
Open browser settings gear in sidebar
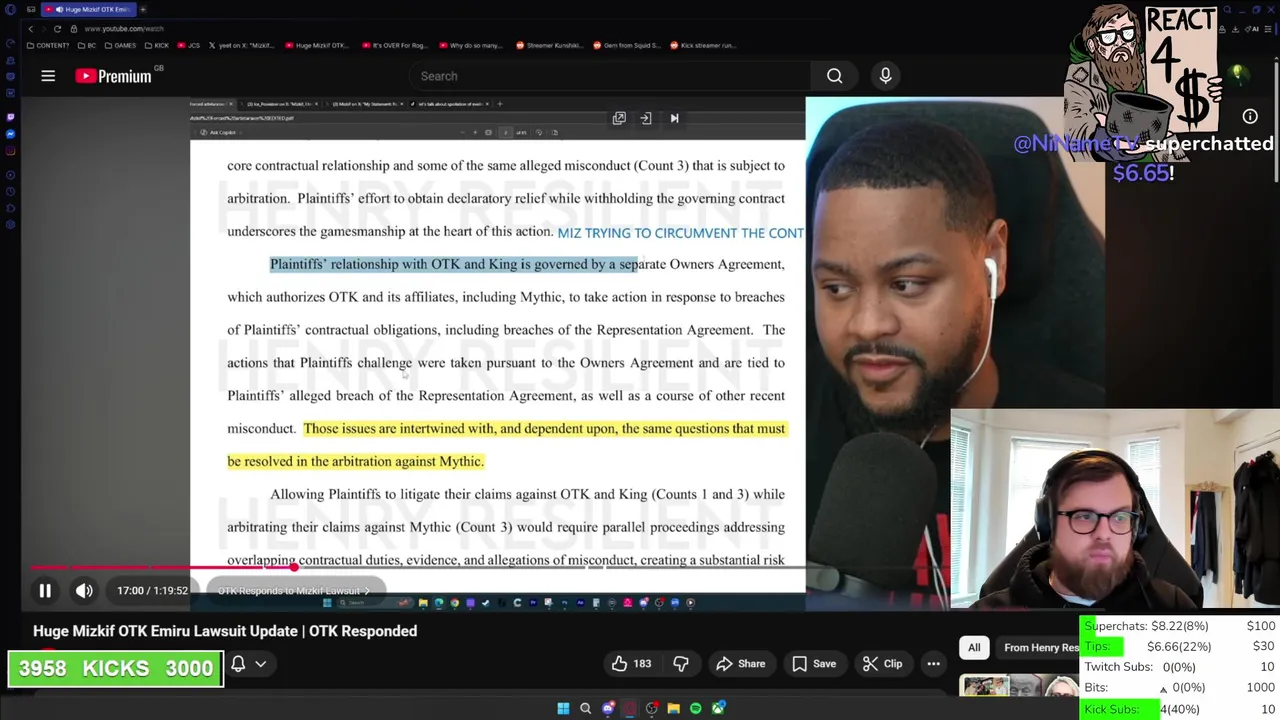[10, 225]
